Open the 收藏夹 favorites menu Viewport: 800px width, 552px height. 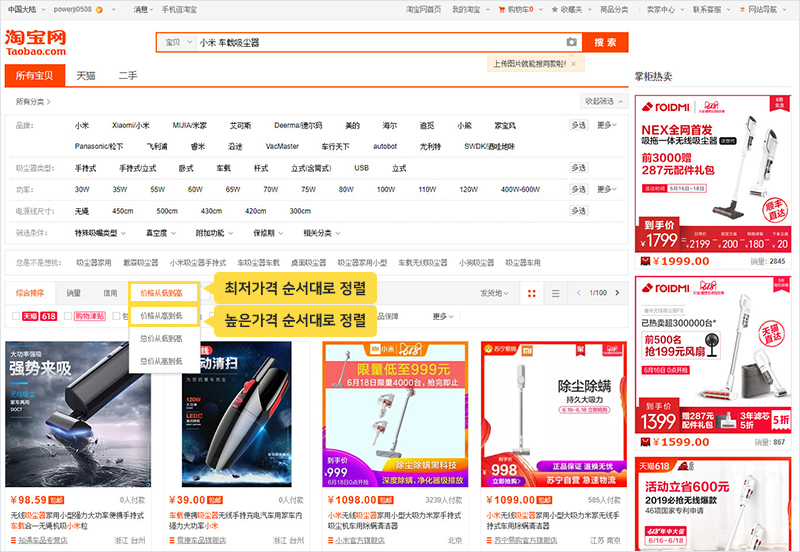coord(571,9)
